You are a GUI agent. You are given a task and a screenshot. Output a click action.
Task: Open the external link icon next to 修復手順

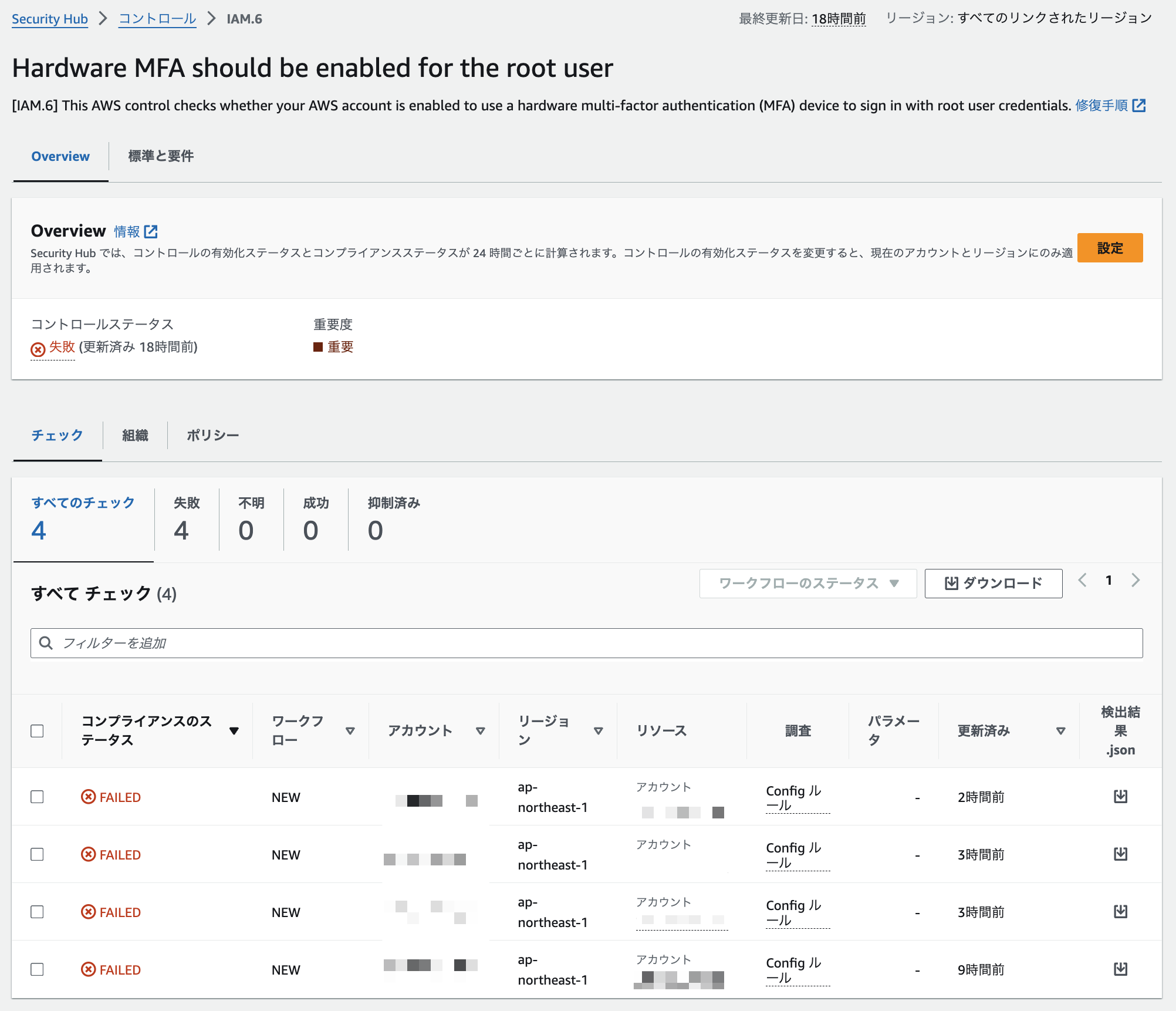(1139, 106)
